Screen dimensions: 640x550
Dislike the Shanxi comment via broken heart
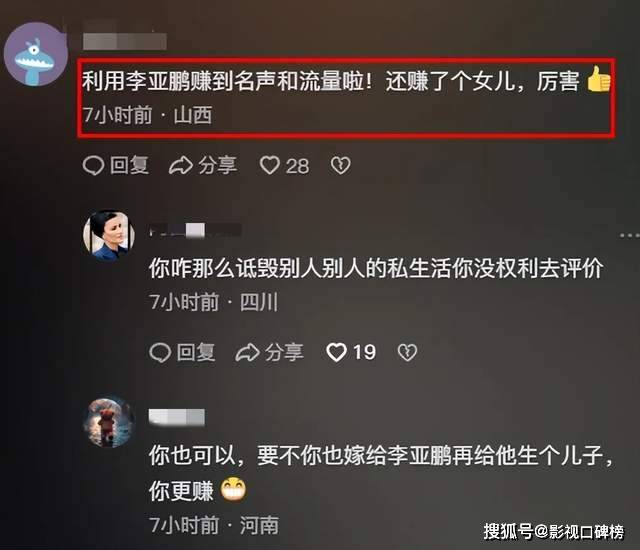pyautogui.click(x=340, y=166)
